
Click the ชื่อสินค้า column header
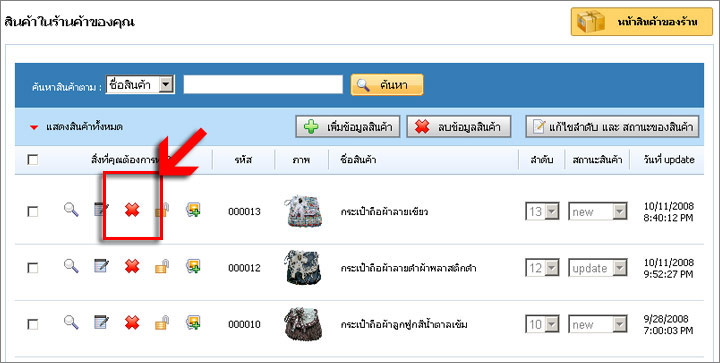click(359, 160)
